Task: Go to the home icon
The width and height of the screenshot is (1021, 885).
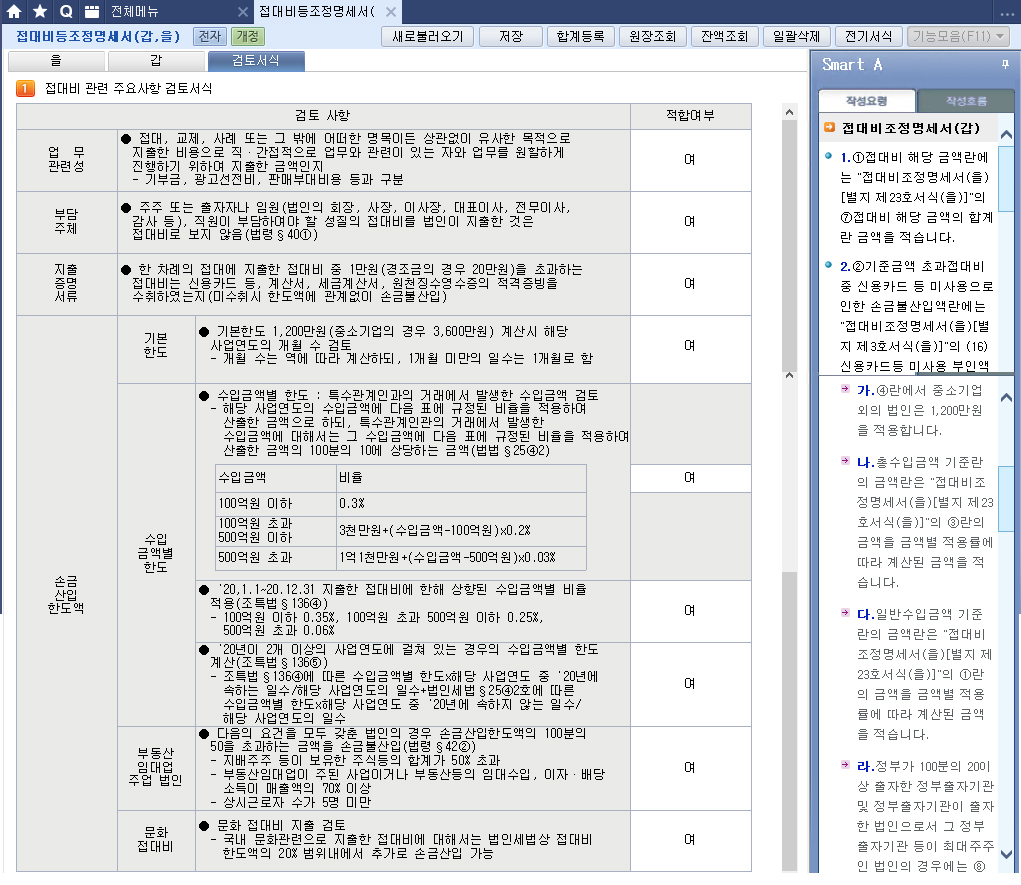Action: pos(14,11)
